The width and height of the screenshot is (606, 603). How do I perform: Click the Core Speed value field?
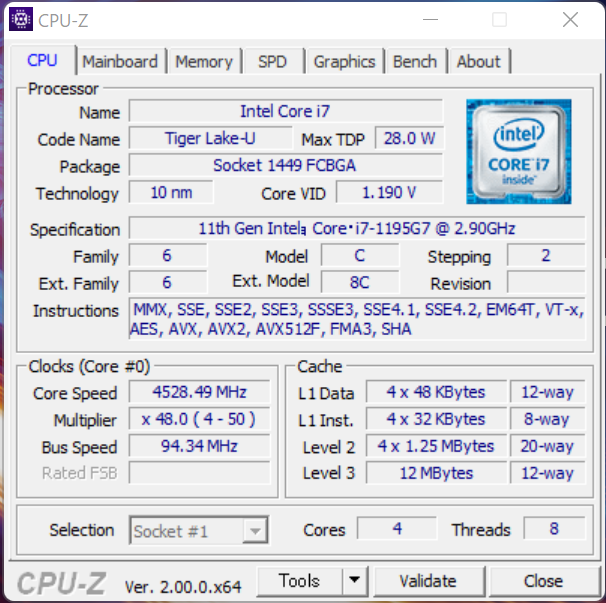(200, 392)
